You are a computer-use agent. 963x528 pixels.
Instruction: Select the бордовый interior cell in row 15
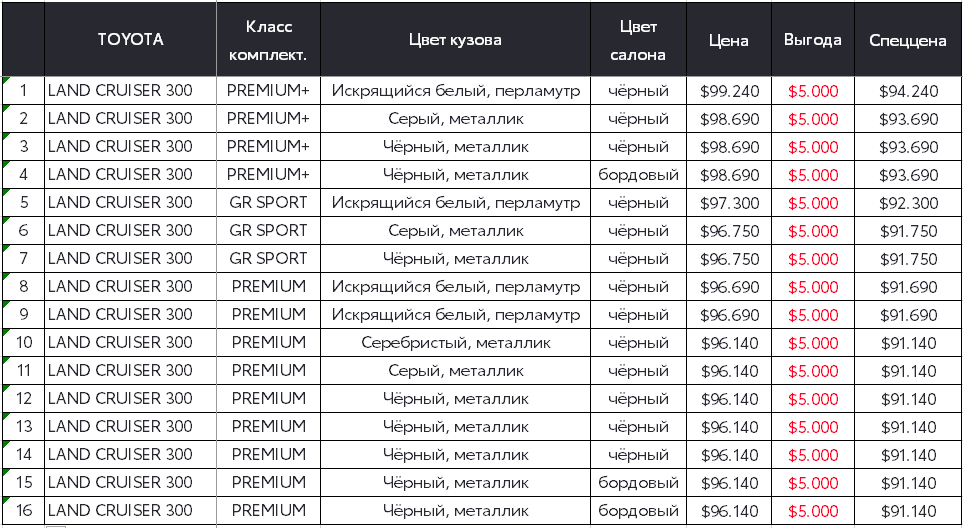638,483
